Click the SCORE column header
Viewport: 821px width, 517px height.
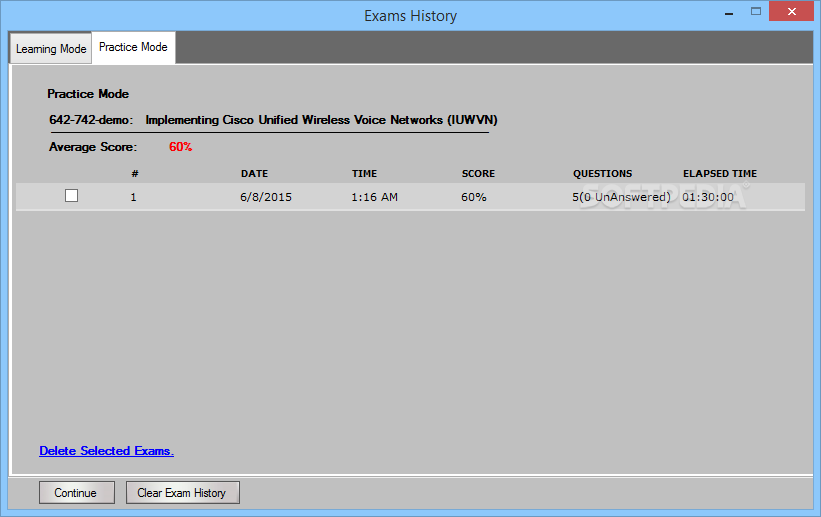tap(478, 174)
